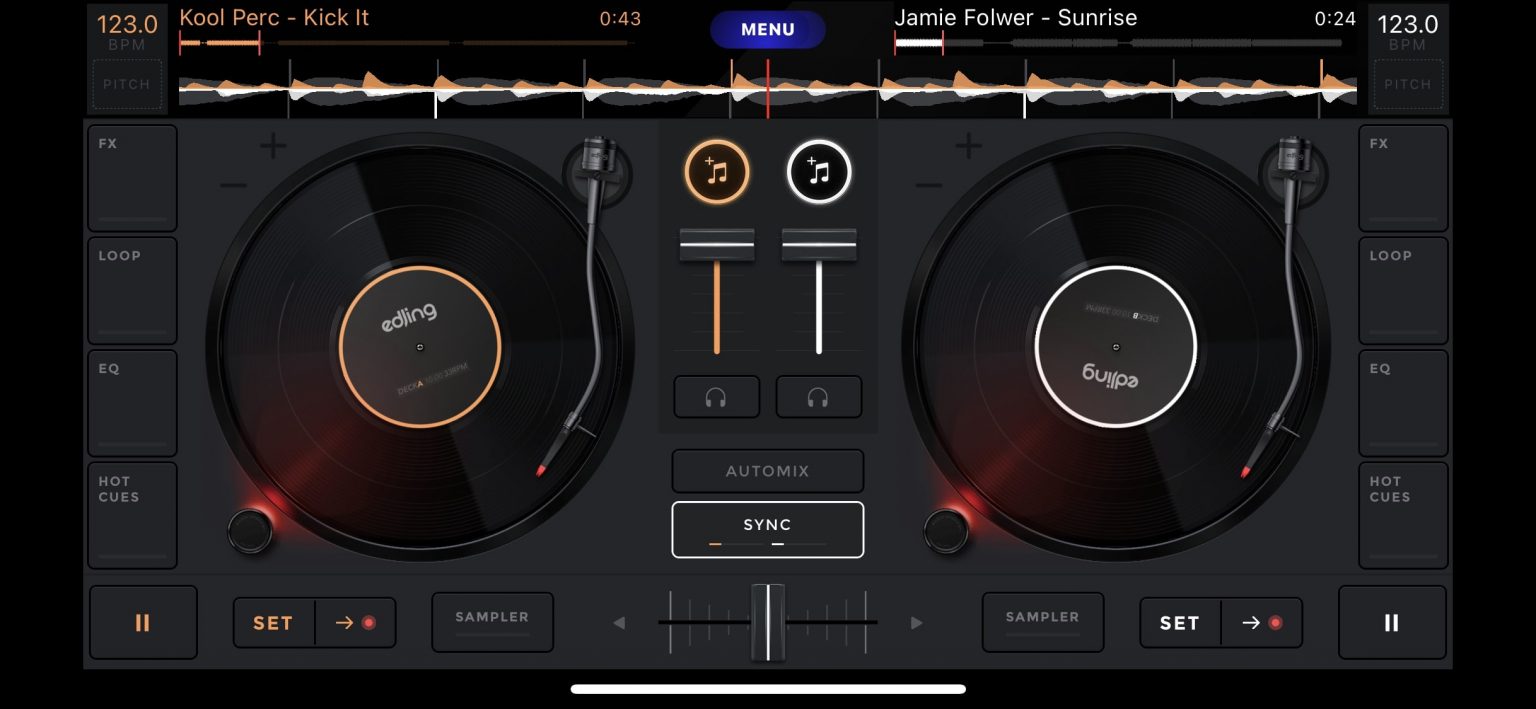Image resolution: width=1536 pixels, height=709 pixels.
Task: Activate headphone pre-cue on the left deck
Action: click(x=717, y=396)
